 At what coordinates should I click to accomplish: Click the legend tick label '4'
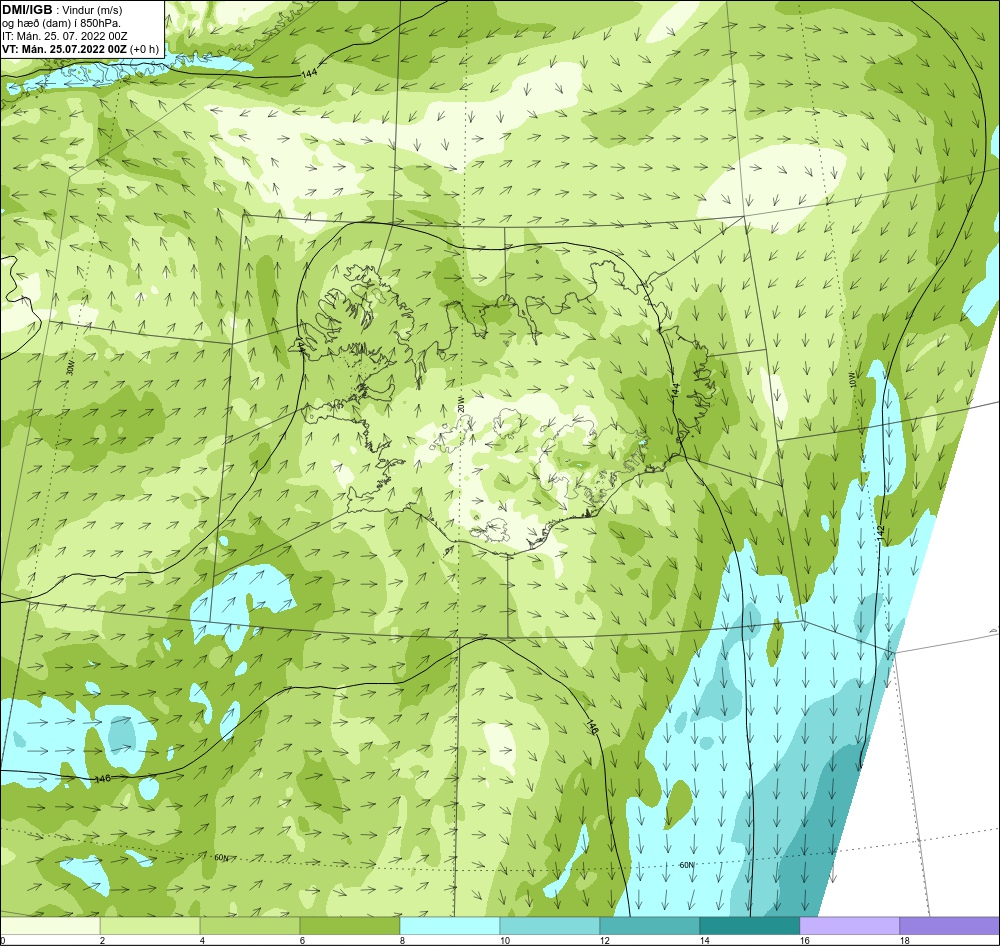[202, 940]
